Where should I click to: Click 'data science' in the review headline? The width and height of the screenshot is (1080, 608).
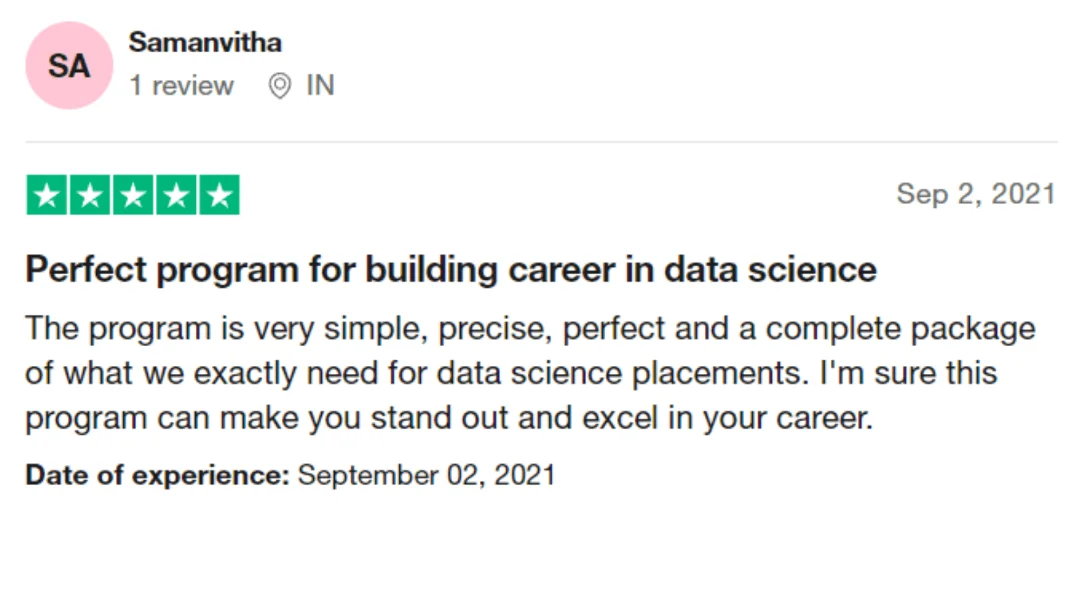tap(770, 269)
